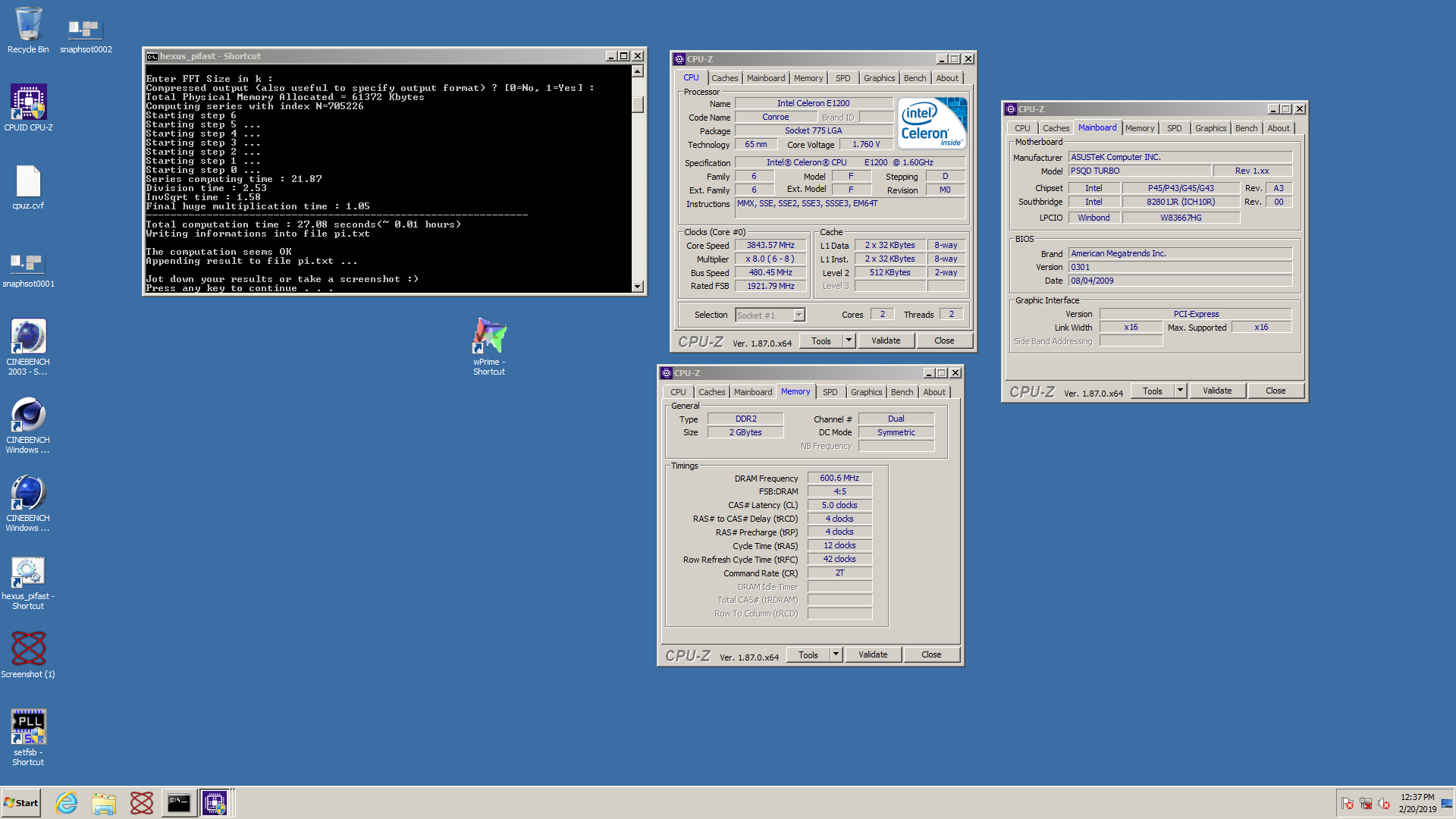Click console scrollbar up arrow

click(637, 71)
